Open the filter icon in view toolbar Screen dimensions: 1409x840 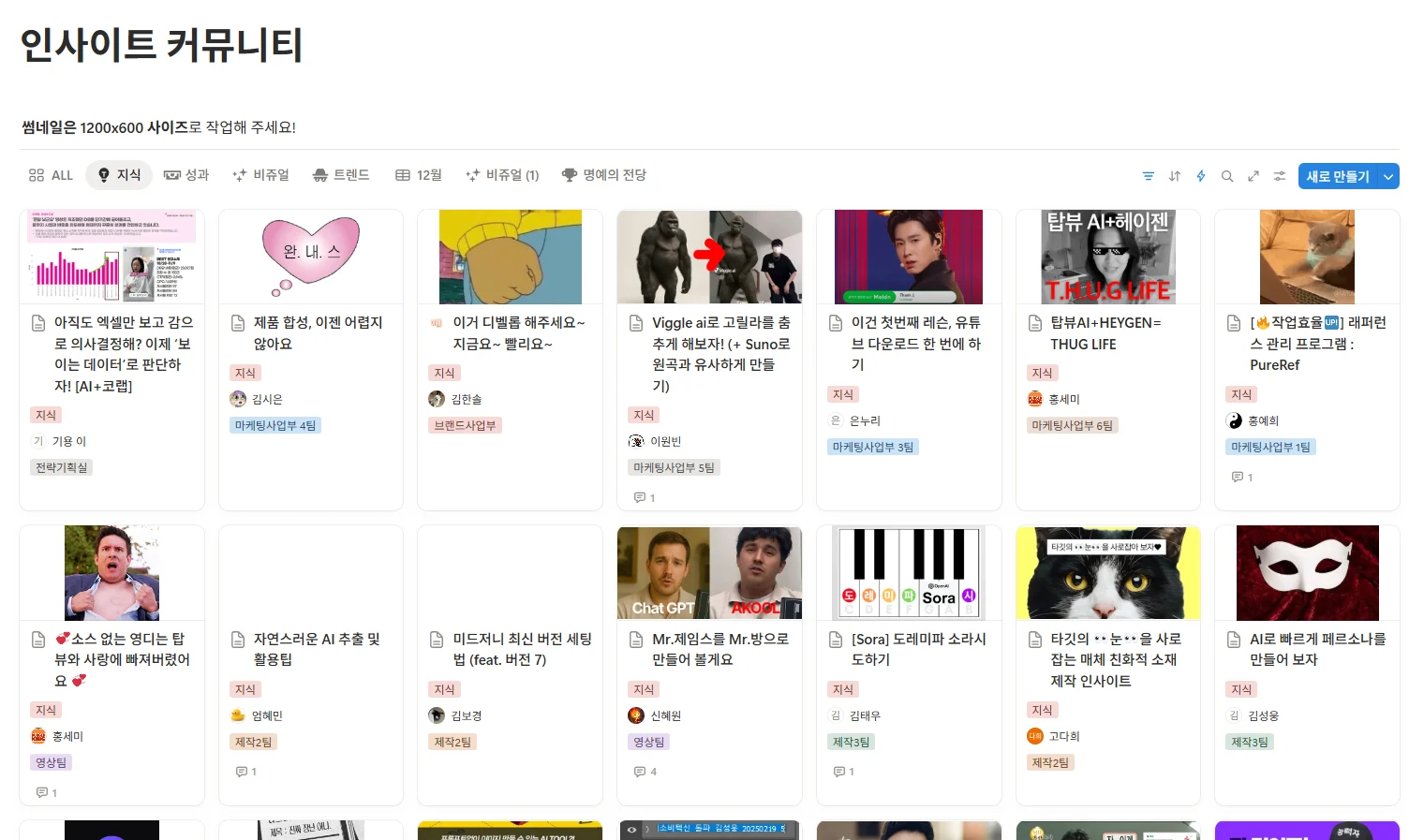1149,176
